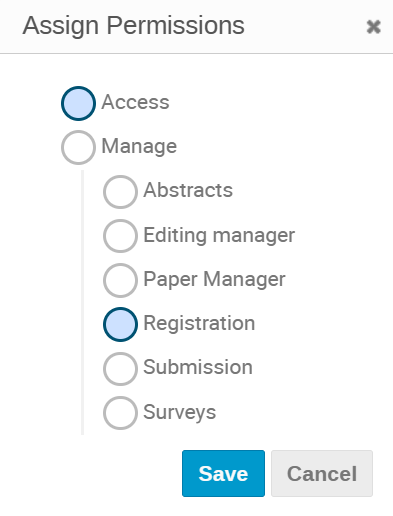This screenshot has height=516, width=393.
Task: Tick the Editing manager circle
Action: [120, 236]
